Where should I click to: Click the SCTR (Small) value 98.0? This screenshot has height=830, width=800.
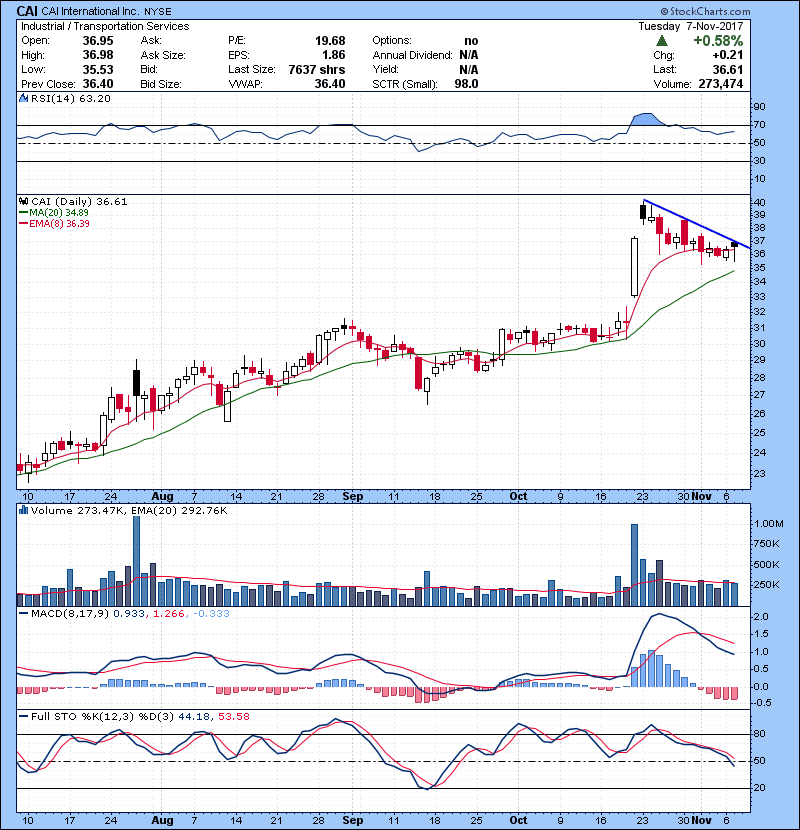point(466,84)
